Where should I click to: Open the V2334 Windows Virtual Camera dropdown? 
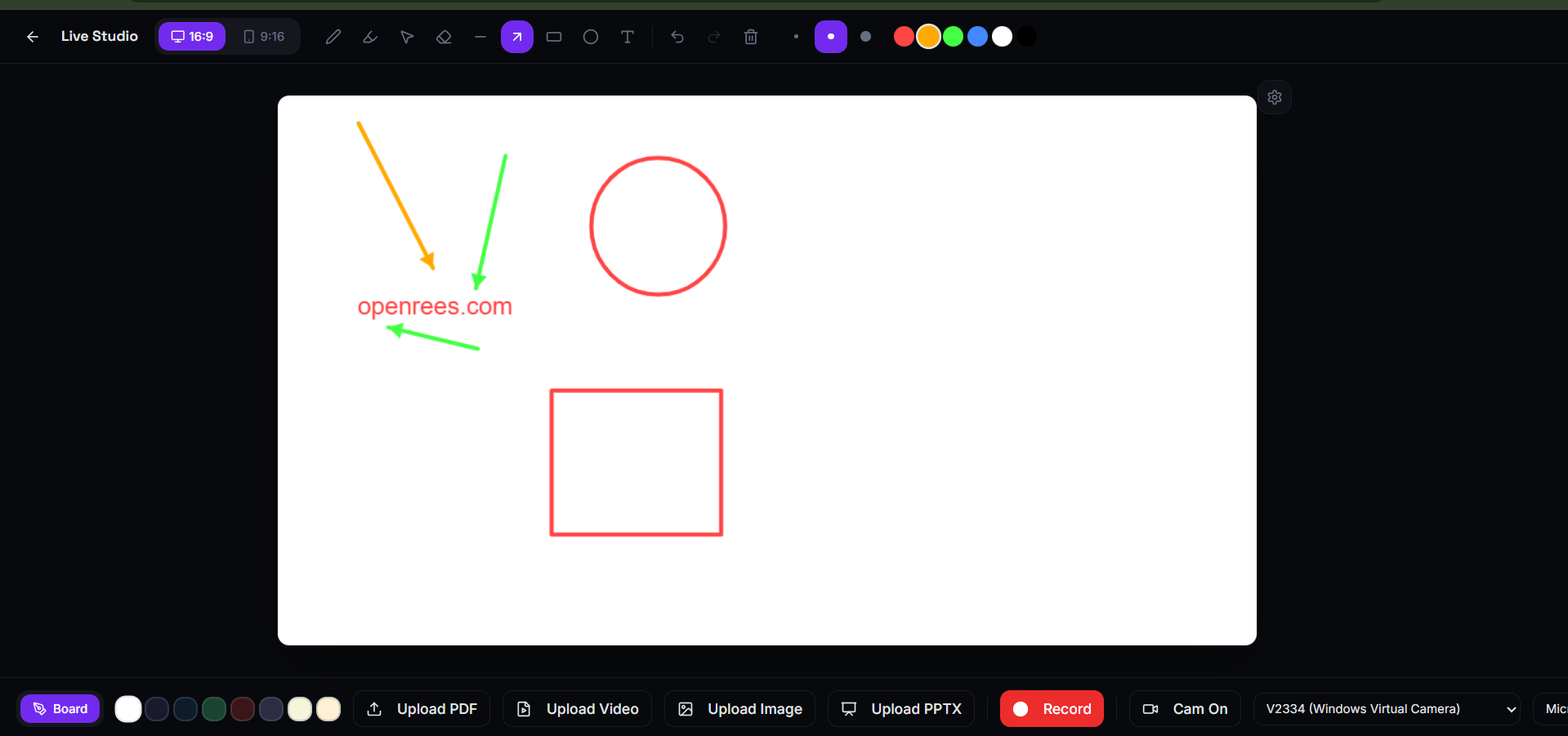[x=1387, y=709]
